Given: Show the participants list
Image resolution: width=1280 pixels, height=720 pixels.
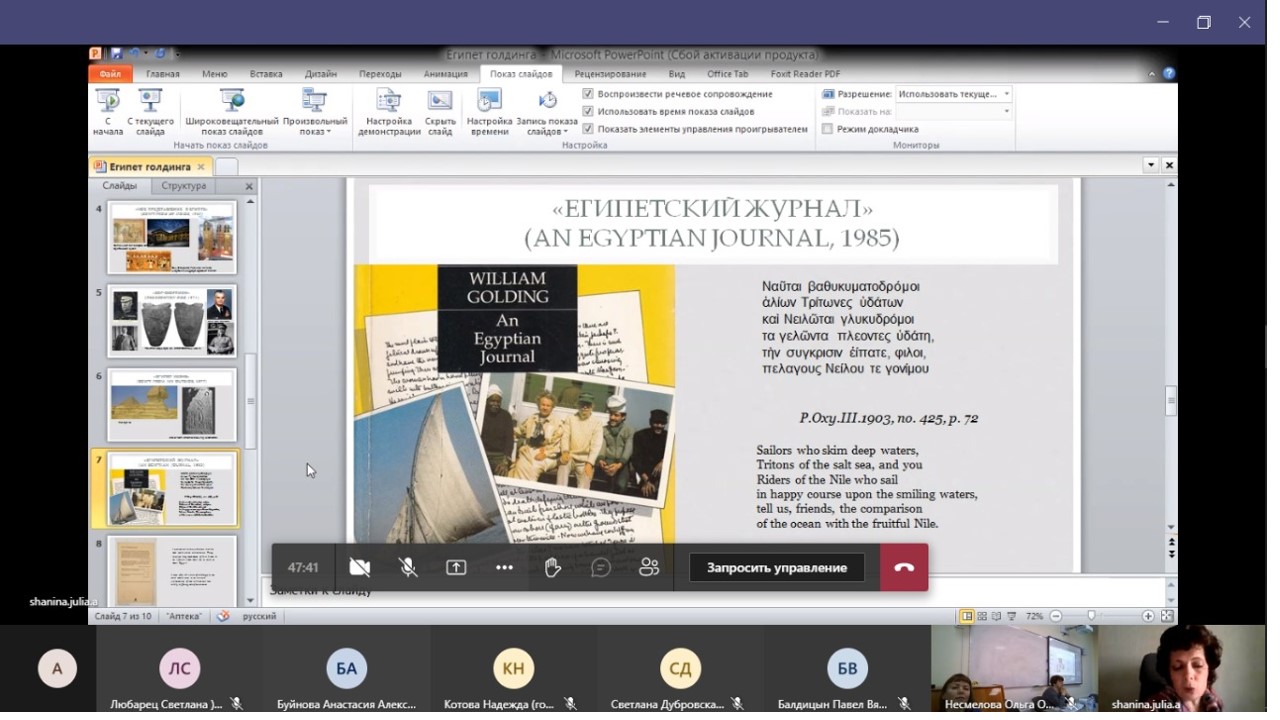Looking at the screenshot, I should point(649,568).
